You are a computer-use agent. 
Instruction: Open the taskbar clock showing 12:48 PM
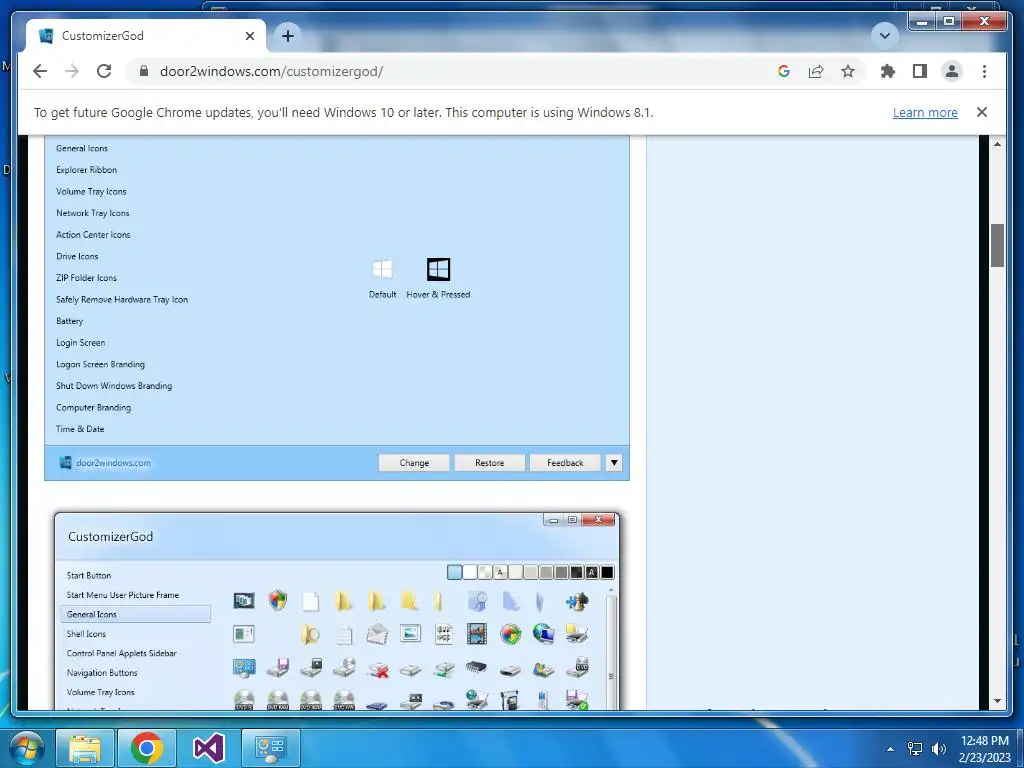984,748
